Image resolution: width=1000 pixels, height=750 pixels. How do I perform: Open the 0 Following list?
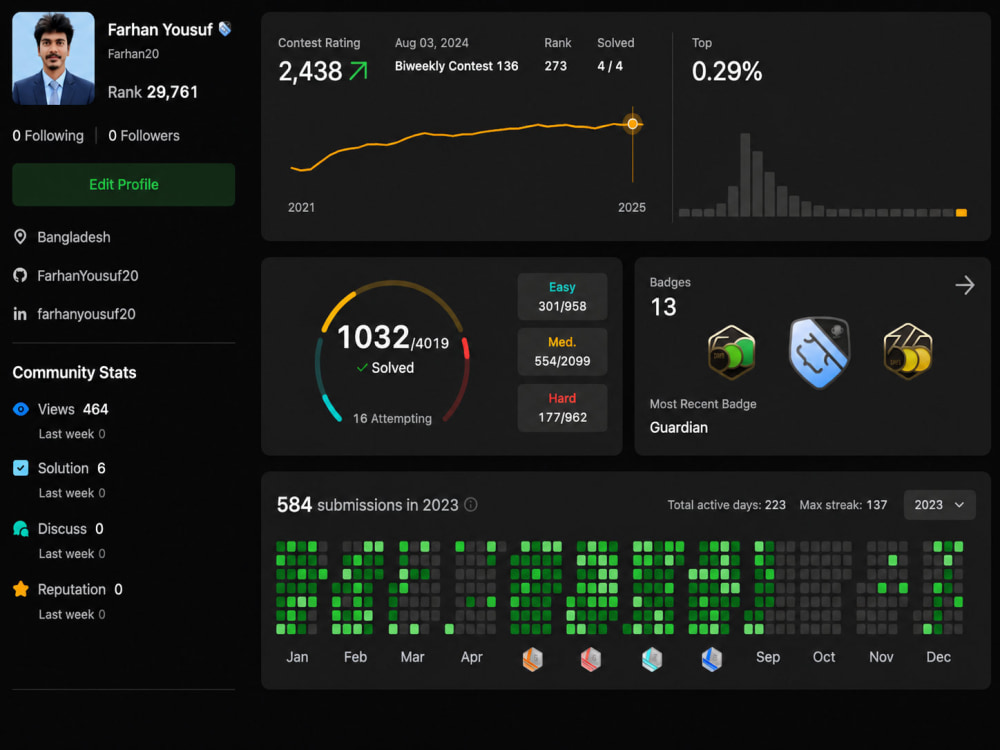(x=48, y=135)
